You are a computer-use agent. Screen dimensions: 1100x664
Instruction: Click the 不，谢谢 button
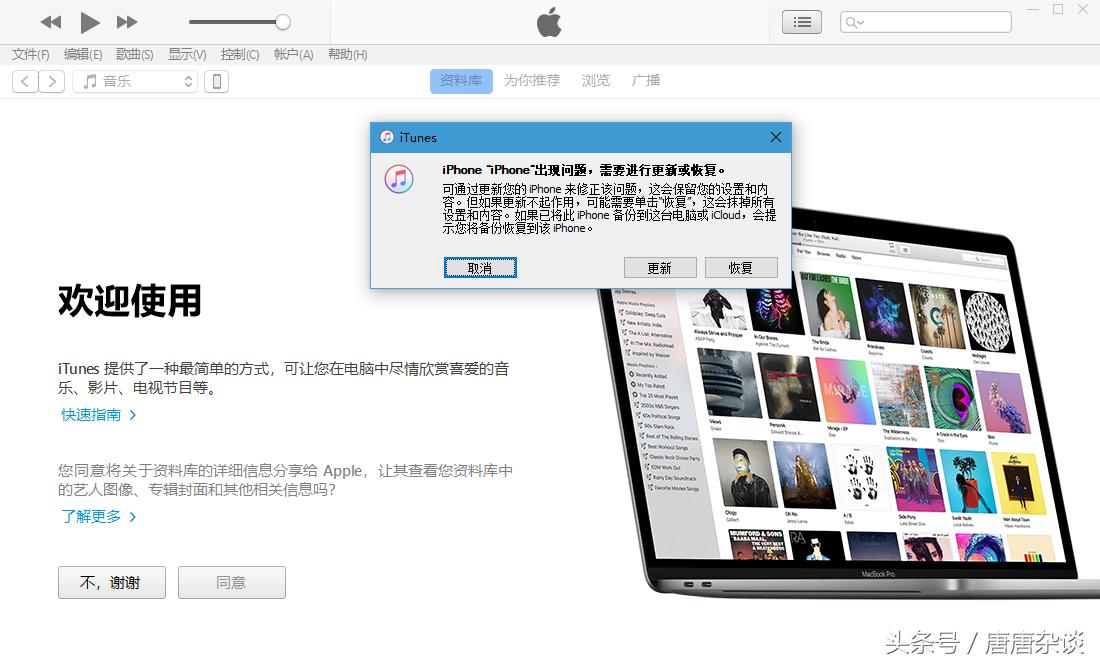click(112, 583)
